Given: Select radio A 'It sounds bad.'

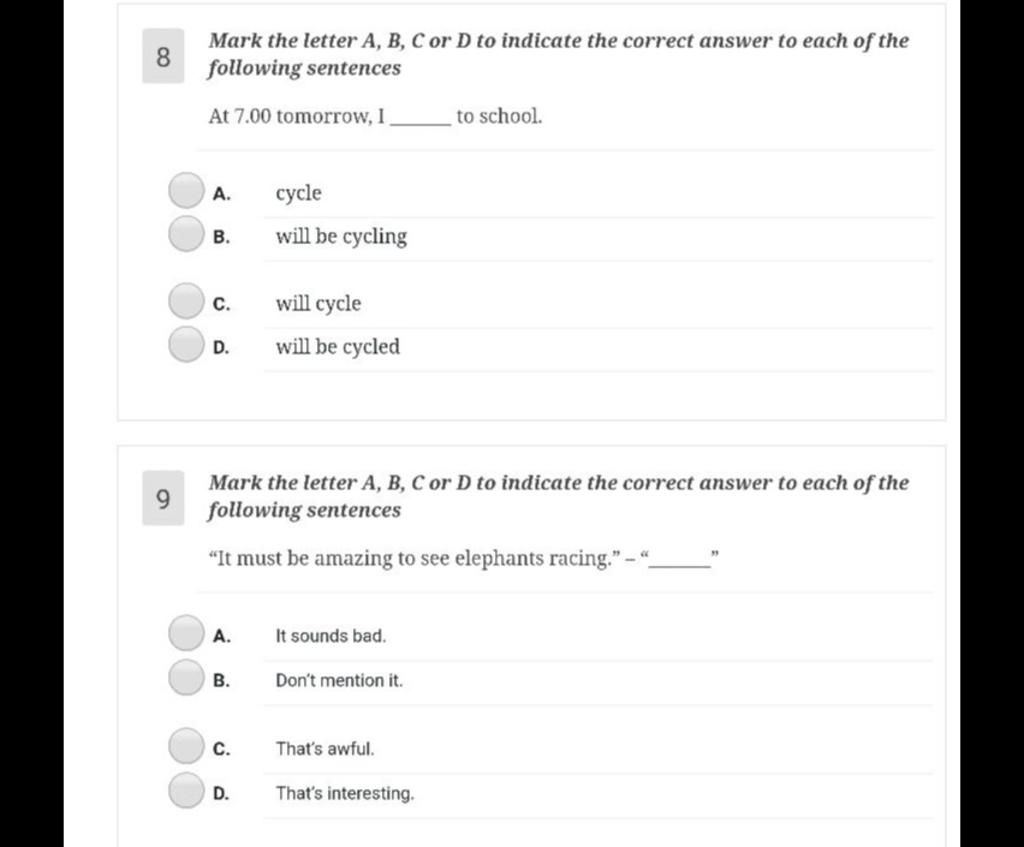Looking at the screenshot, I should tap(186, 633).
